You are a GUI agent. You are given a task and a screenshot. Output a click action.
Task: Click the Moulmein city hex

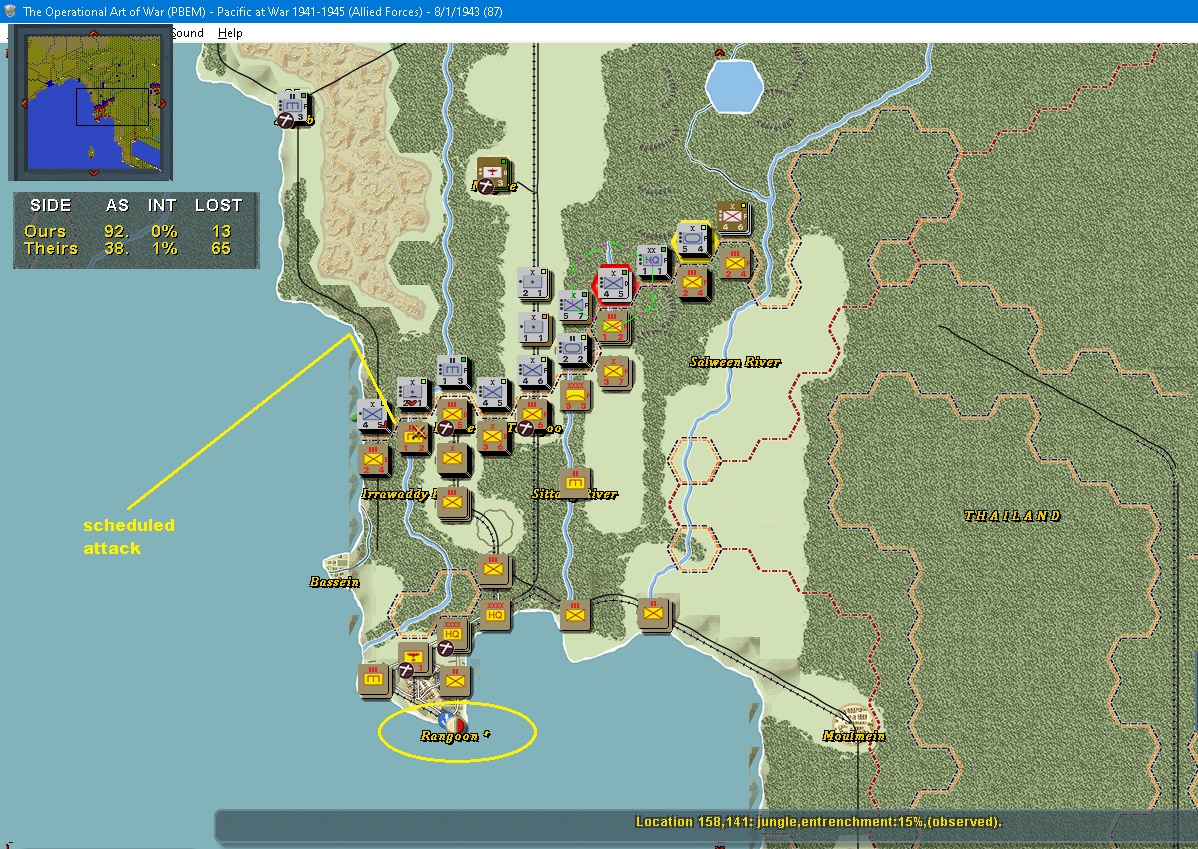(855, 721)
